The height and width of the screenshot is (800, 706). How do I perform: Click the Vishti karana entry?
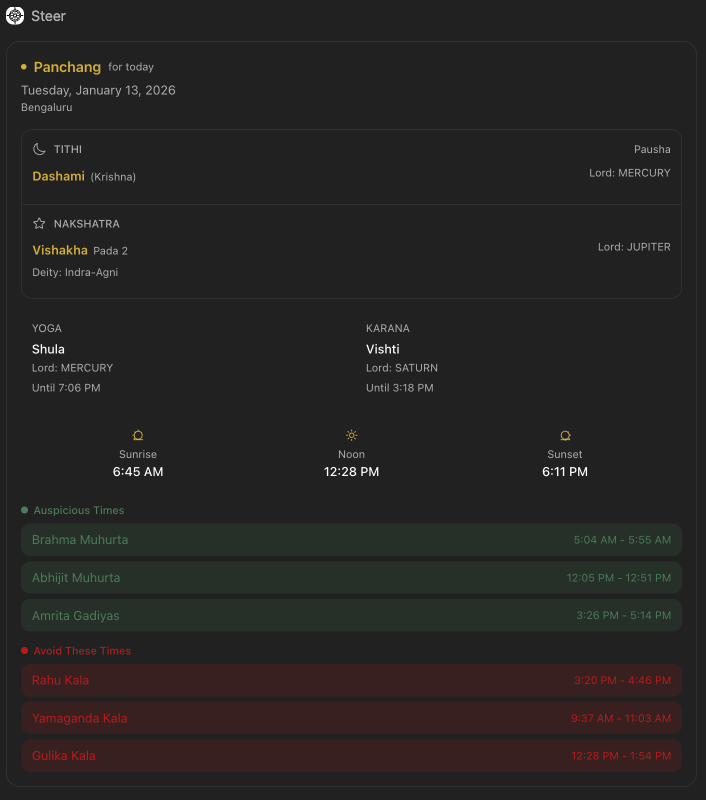(383, 349)
